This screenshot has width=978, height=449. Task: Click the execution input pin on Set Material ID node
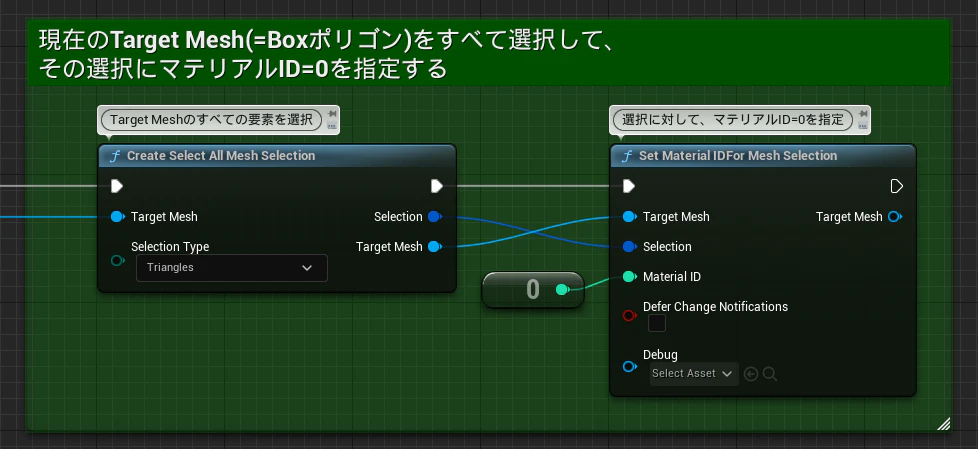point(629,186)
